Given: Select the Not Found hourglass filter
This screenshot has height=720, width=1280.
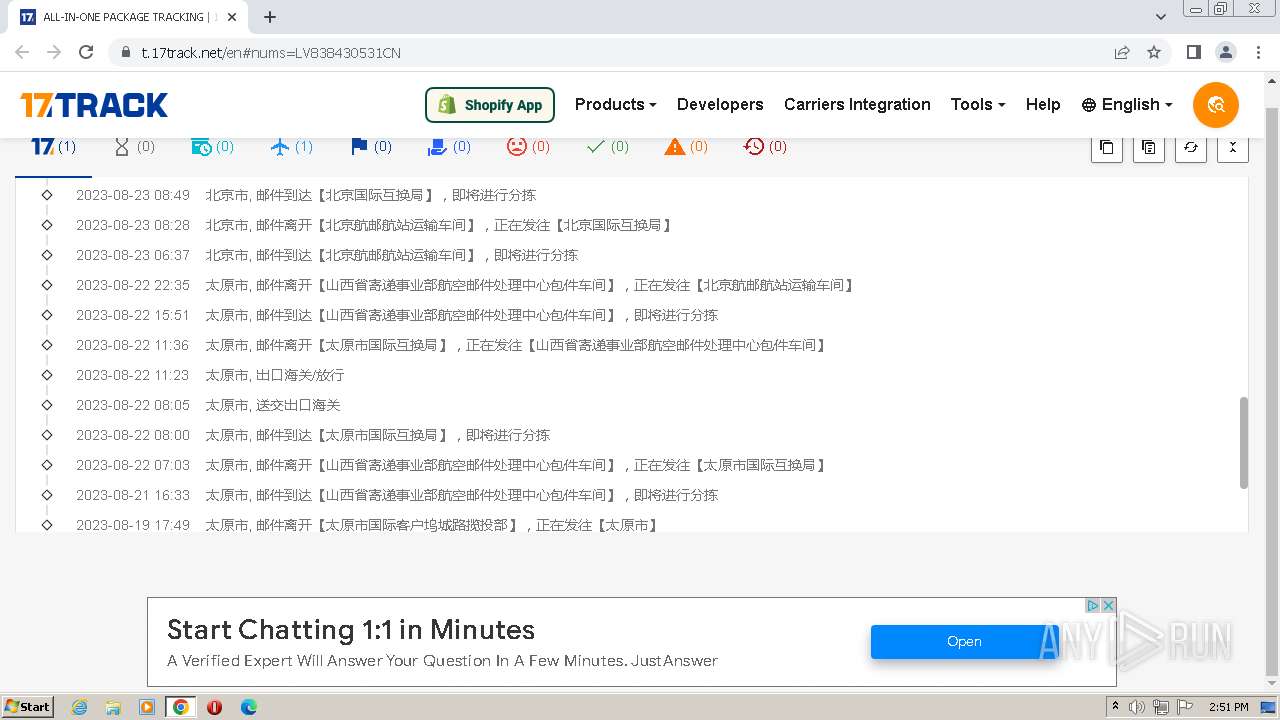Looking at the screenshot, I should pos(133,147).
